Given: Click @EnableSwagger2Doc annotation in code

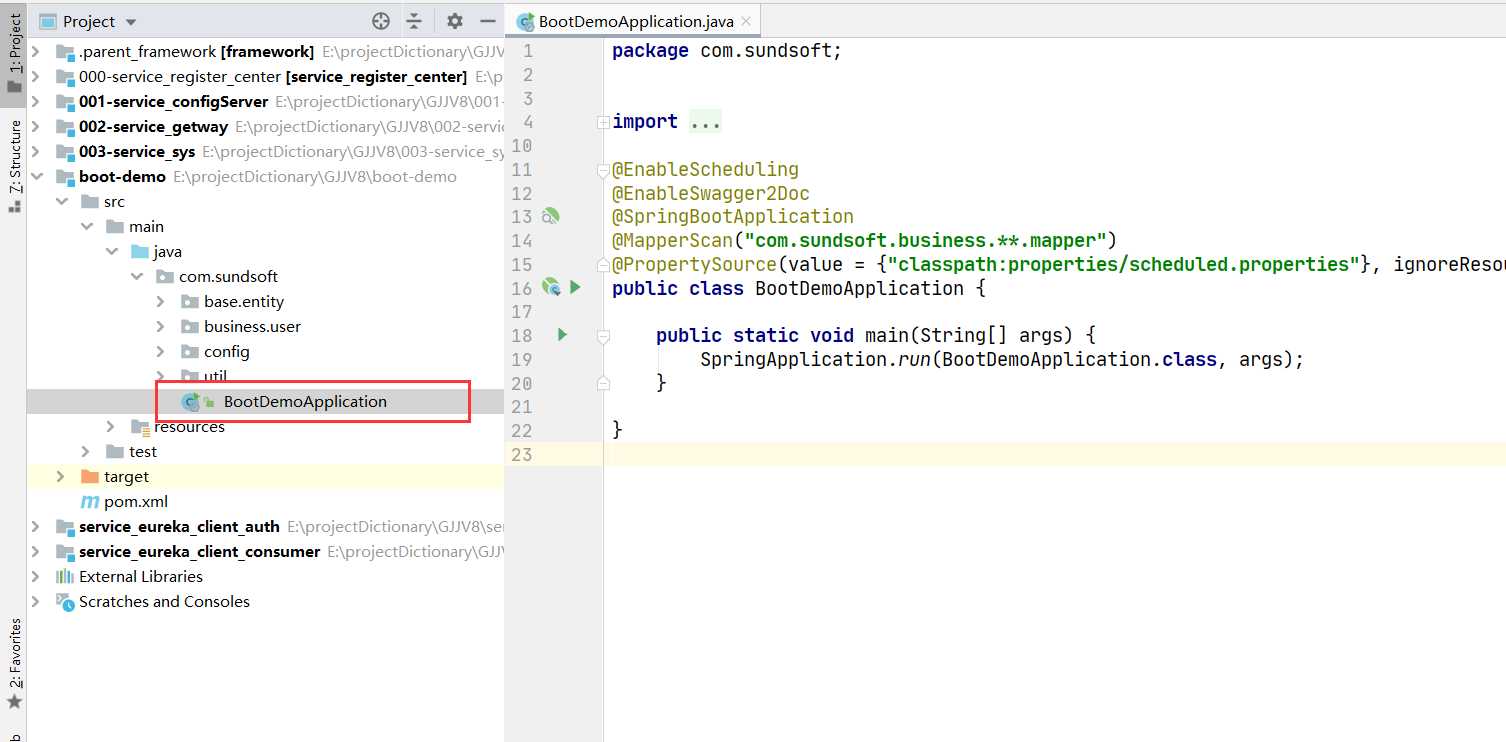Looking at the screenshot, I should [x=711, y=193].
